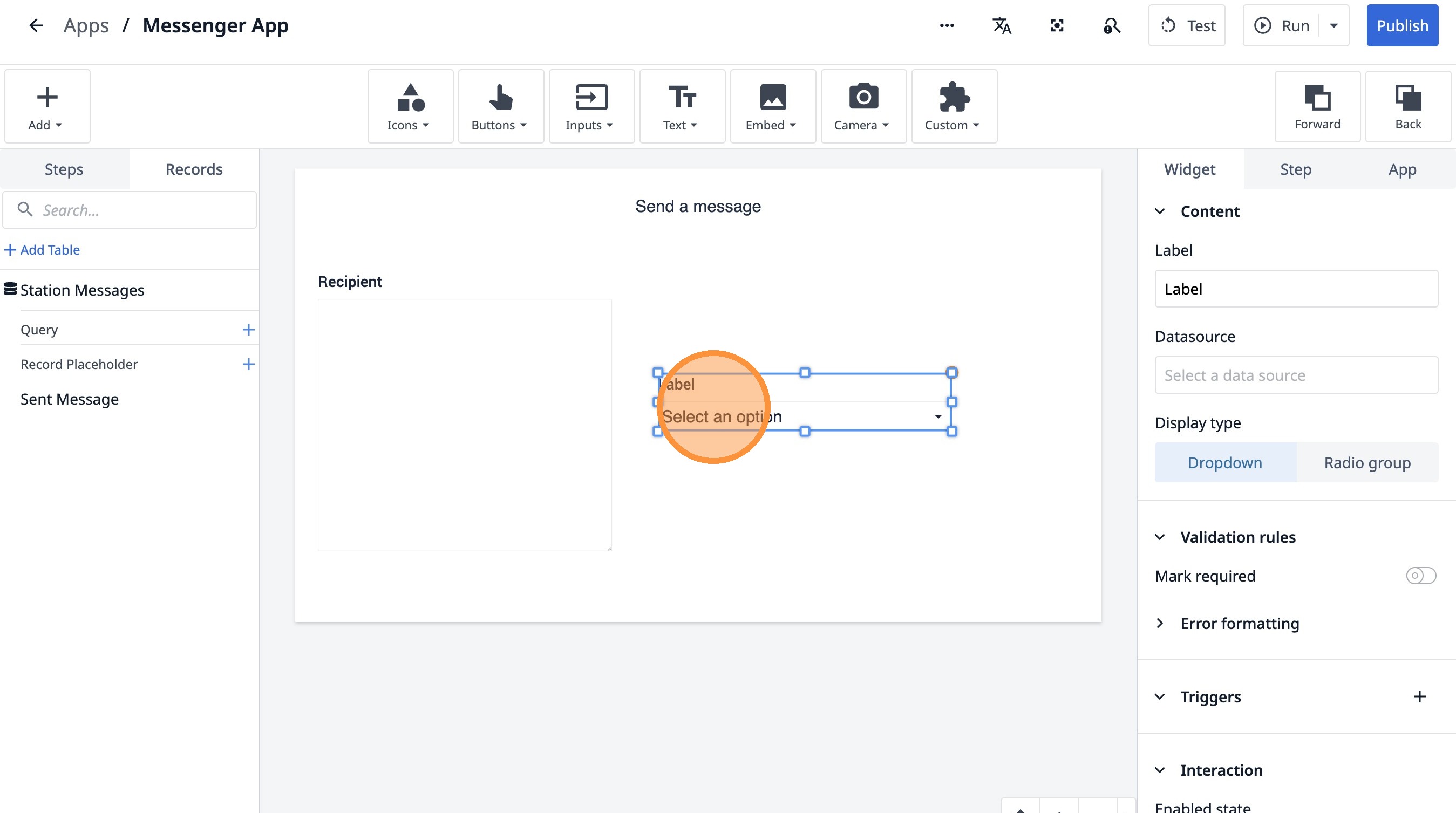Screen dimensions: 1456x813
Task: Click the Add Table link
Action: [x=43, y=250]
